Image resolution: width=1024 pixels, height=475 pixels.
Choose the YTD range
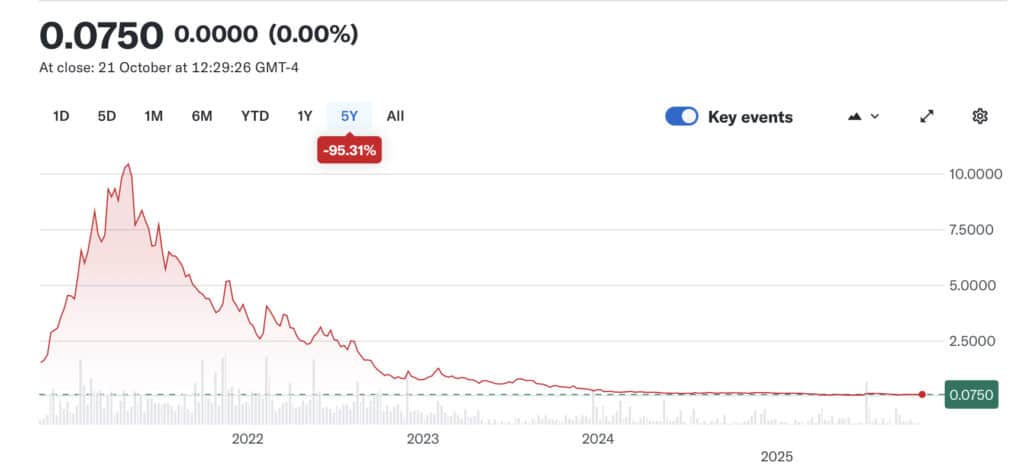click(255, 116)
